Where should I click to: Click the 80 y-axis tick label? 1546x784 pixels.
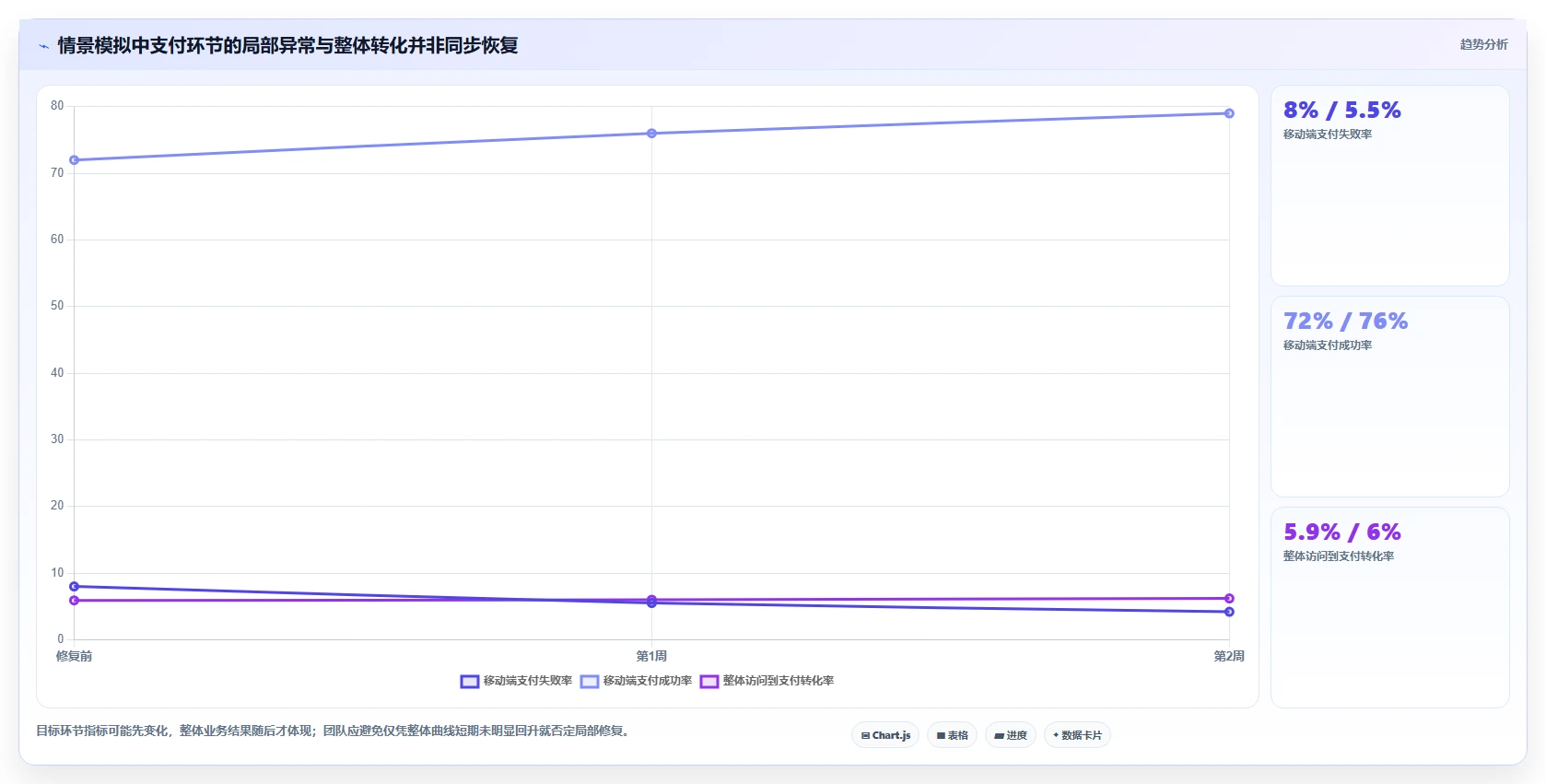coord(57,106)
